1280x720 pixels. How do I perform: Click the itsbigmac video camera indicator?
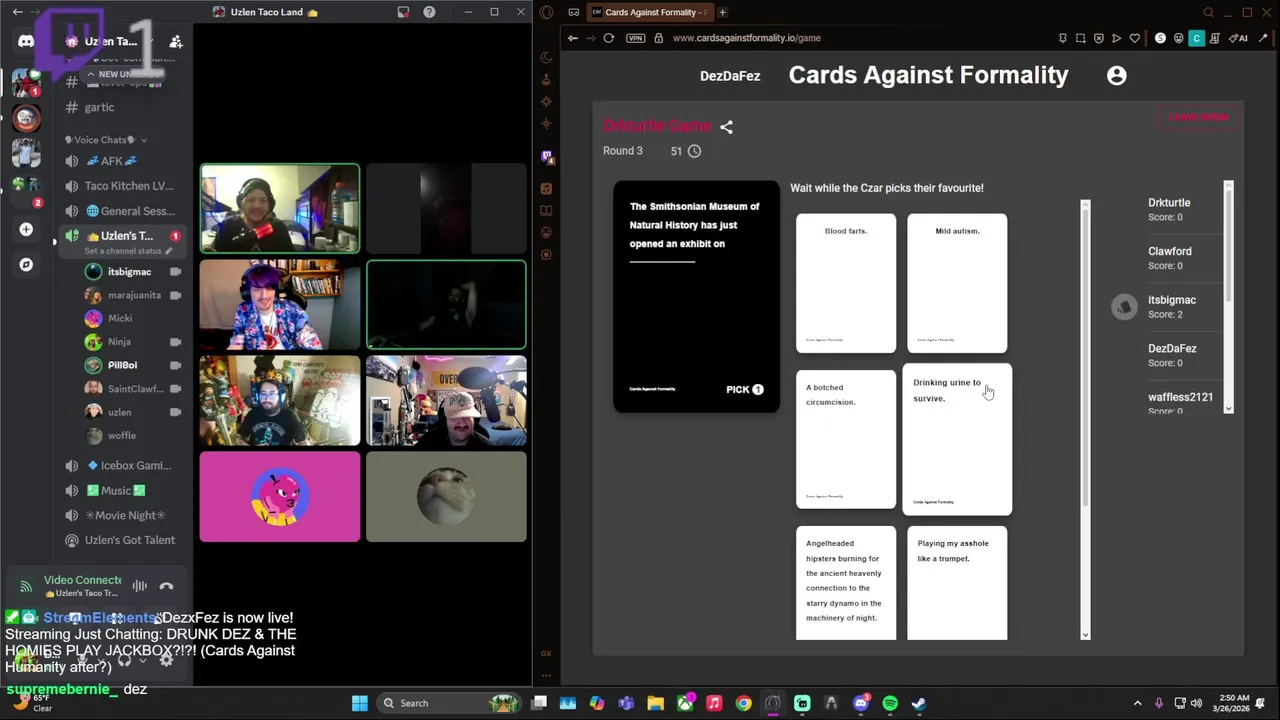[176, 272]
